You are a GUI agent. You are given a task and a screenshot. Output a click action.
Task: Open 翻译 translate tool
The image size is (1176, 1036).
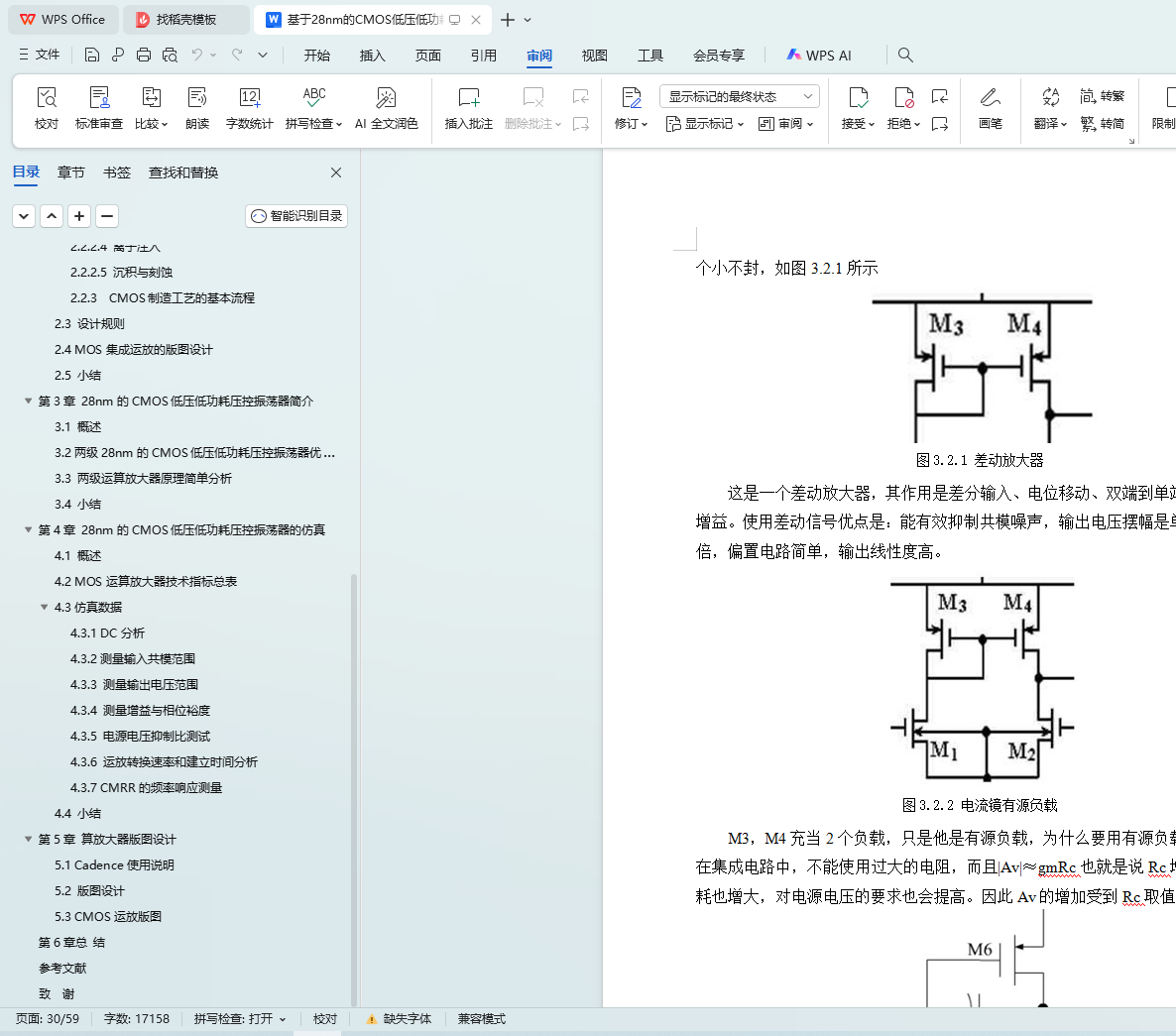point(1050,108)
